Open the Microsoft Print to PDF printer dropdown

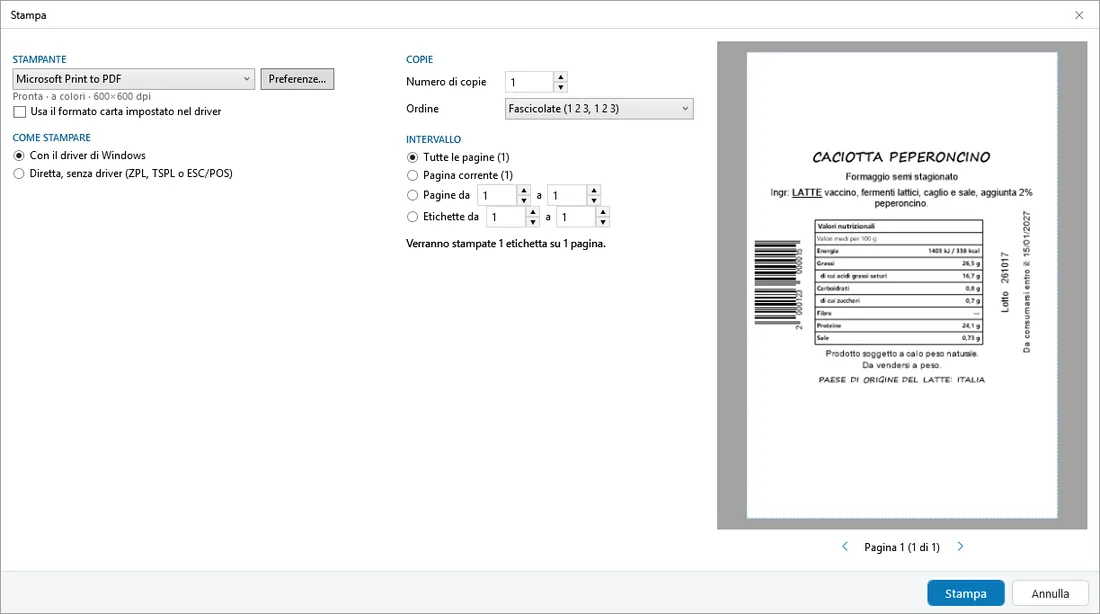click(133, 79)
